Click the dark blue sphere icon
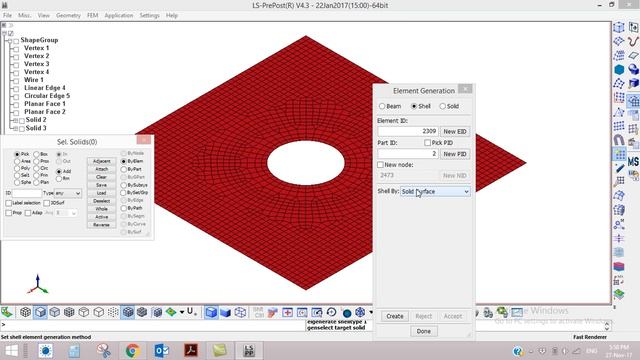Screen dimensions: 640x360 (347, 313)
